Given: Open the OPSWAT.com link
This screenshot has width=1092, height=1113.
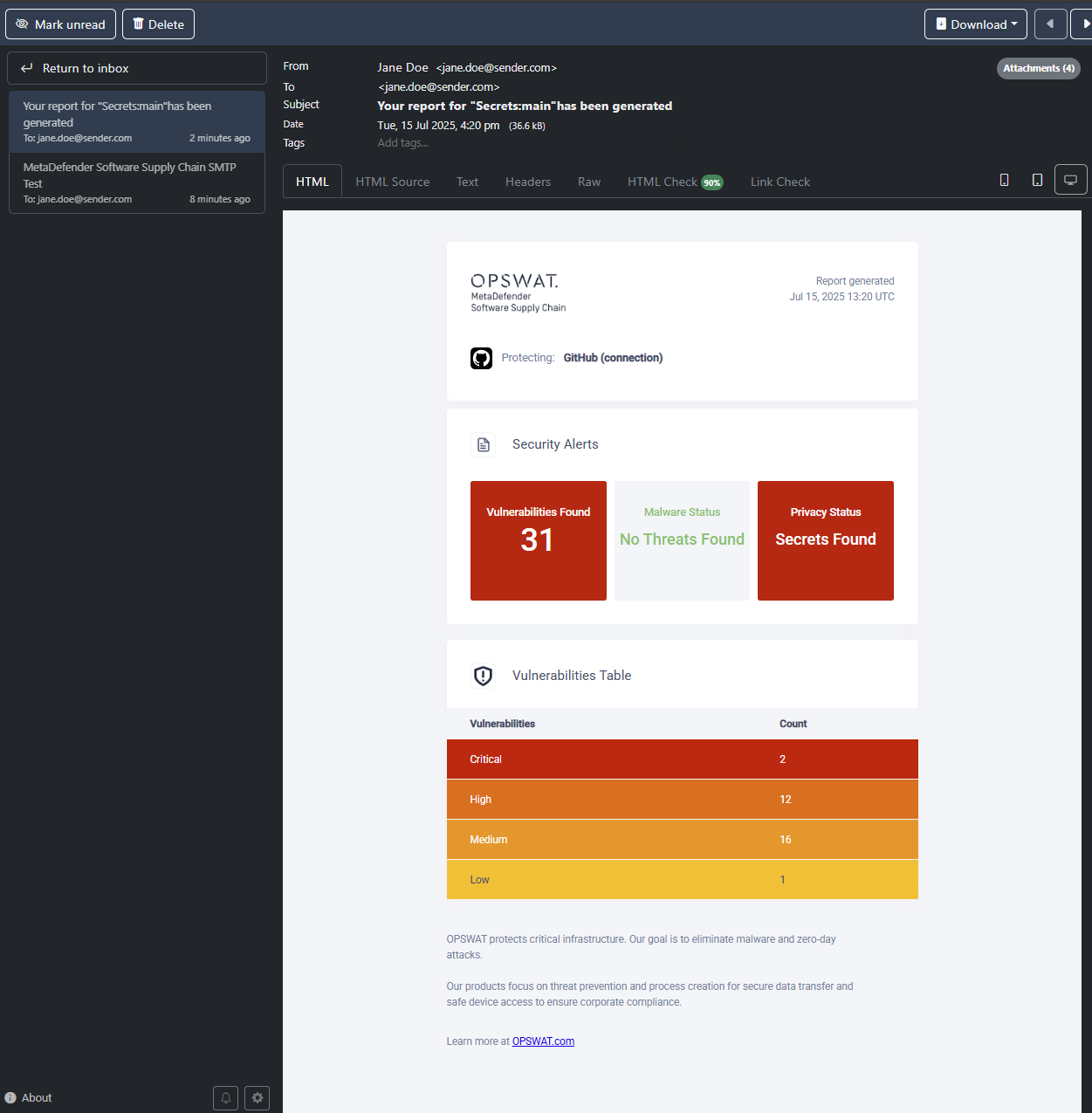Looking at the screenshot, I should 543,1041.
